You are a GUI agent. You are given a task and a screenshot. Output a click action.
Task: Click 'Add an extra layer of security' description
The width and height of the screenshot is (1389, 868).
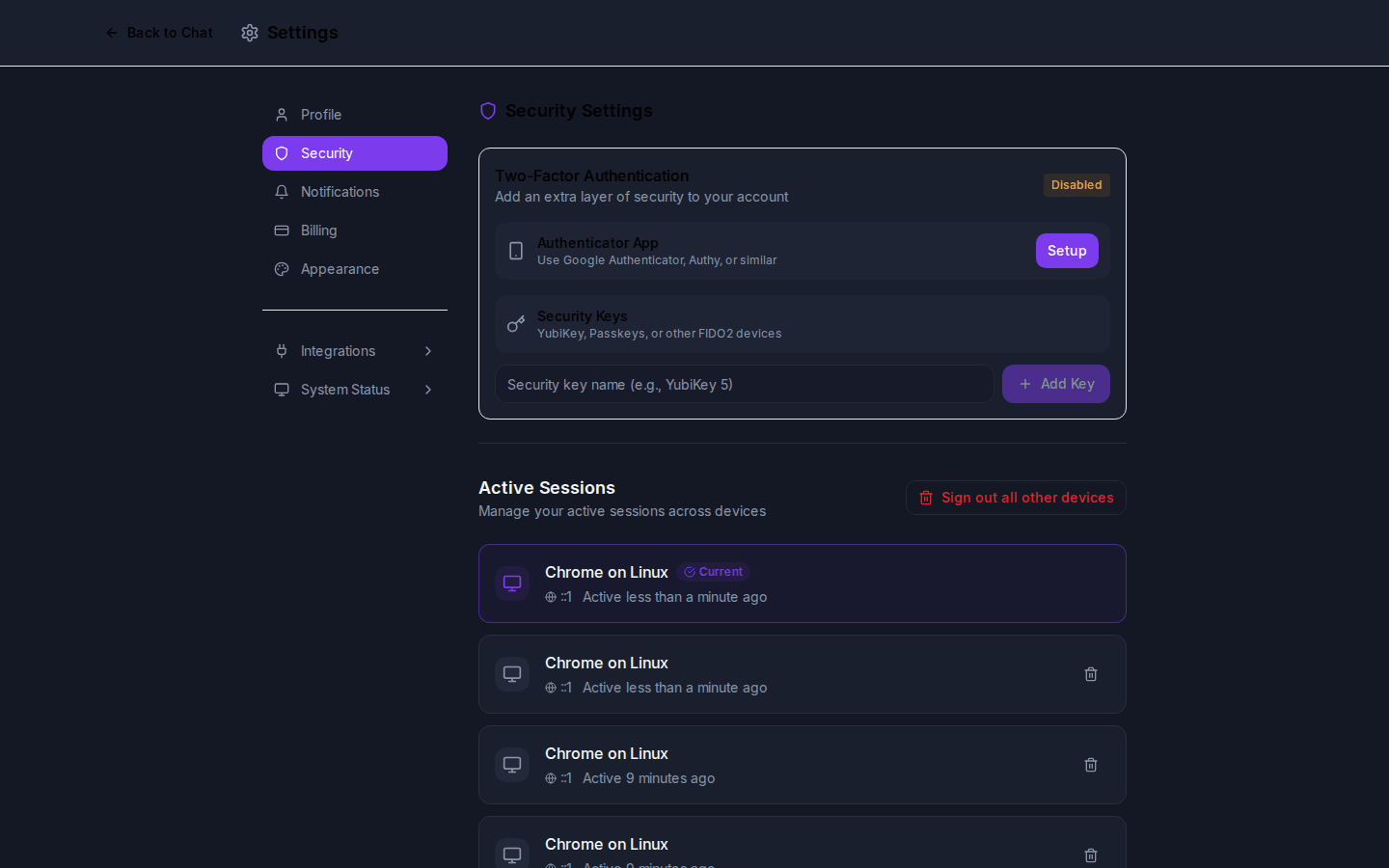coord(641,197)
